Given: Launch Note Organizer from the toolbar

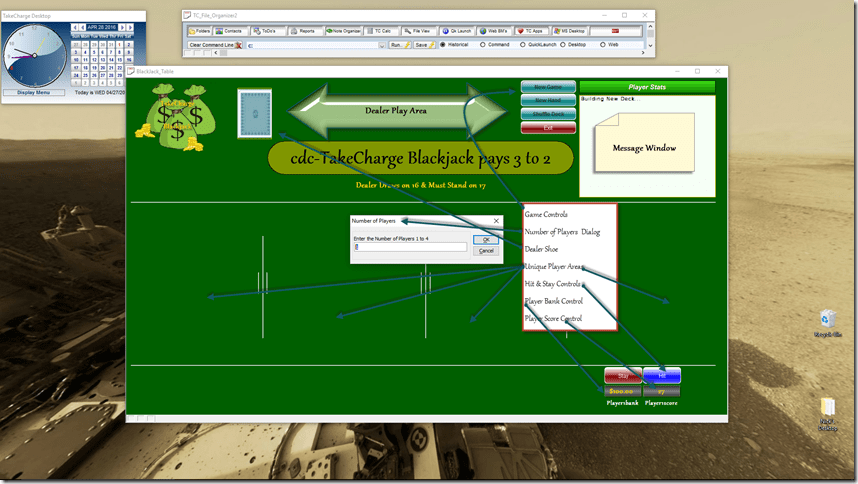Looking at the screenshot, I should coord(344,31).
